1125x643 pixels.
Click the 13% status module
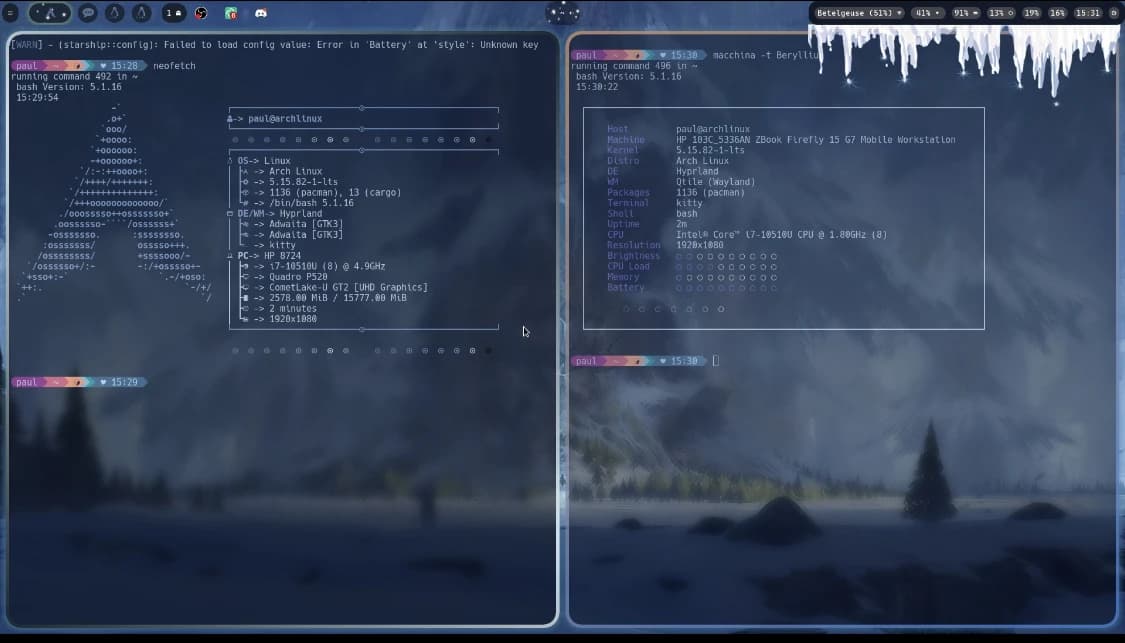1000,13
